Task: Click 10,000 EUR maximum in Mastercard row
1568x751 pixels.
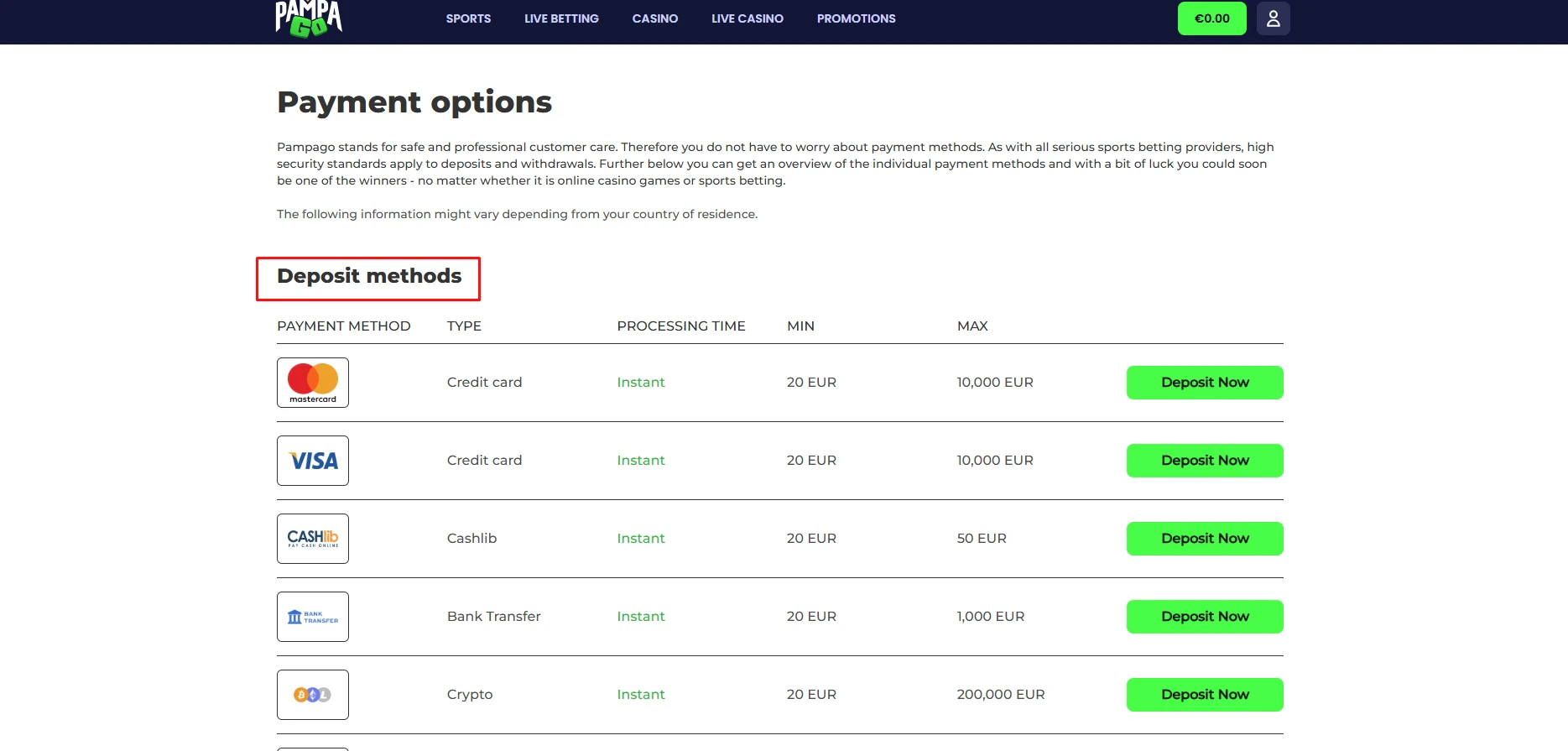Action: 995,383
